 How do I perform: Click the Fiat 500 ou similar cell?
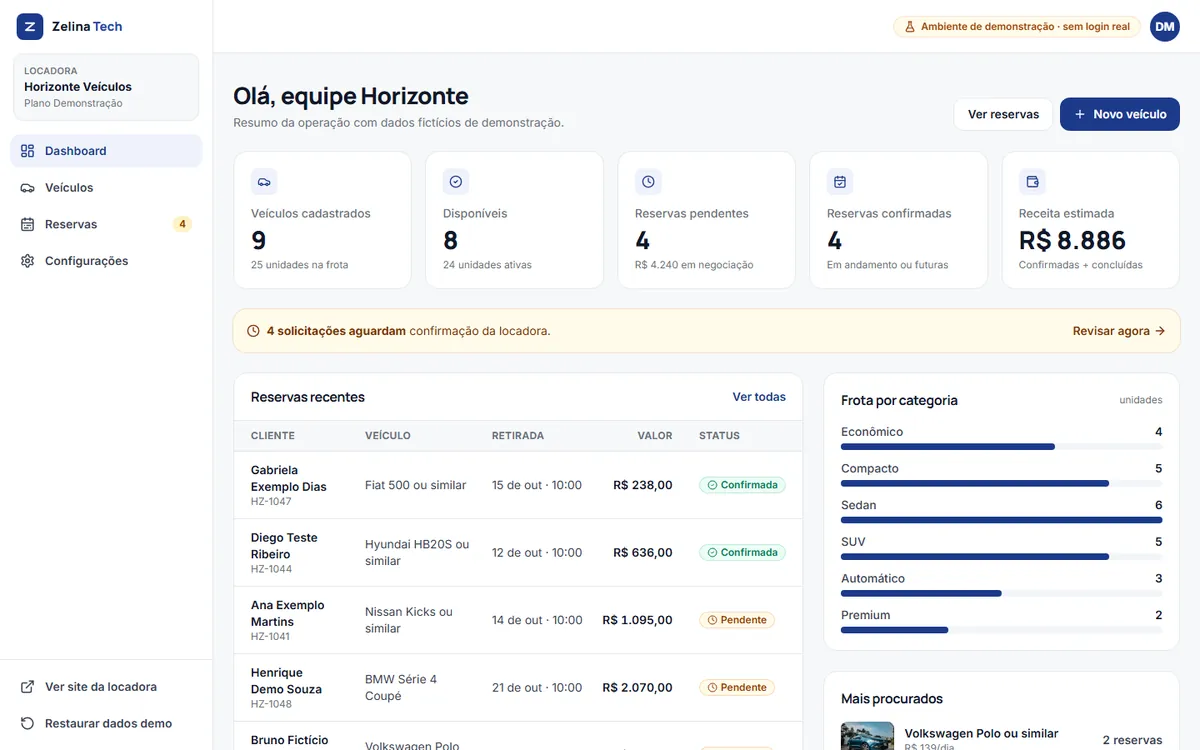coord(416,485)
